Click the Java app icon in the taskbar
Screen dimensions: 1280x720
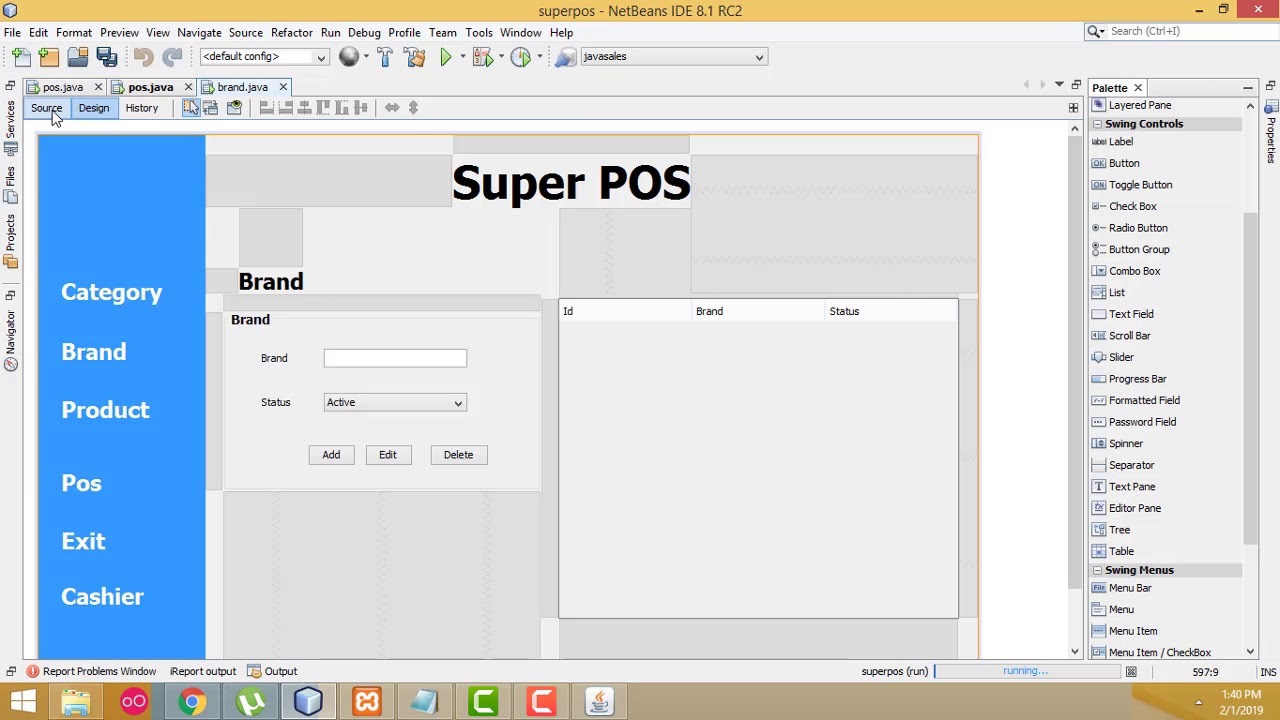[599, 701]
